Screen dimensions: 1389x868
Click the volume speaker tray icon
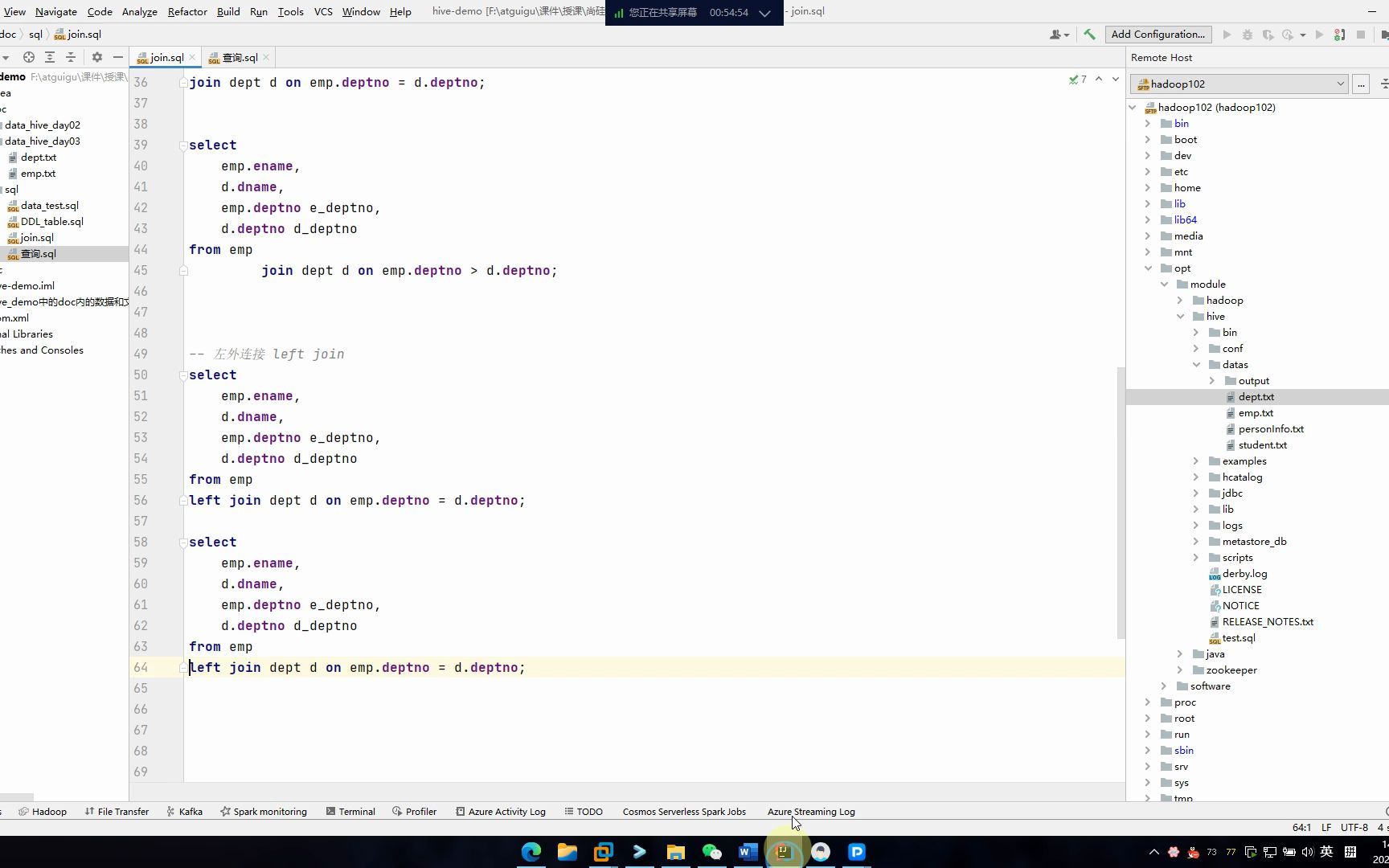pyautogui.click(x=1307, y=852)
